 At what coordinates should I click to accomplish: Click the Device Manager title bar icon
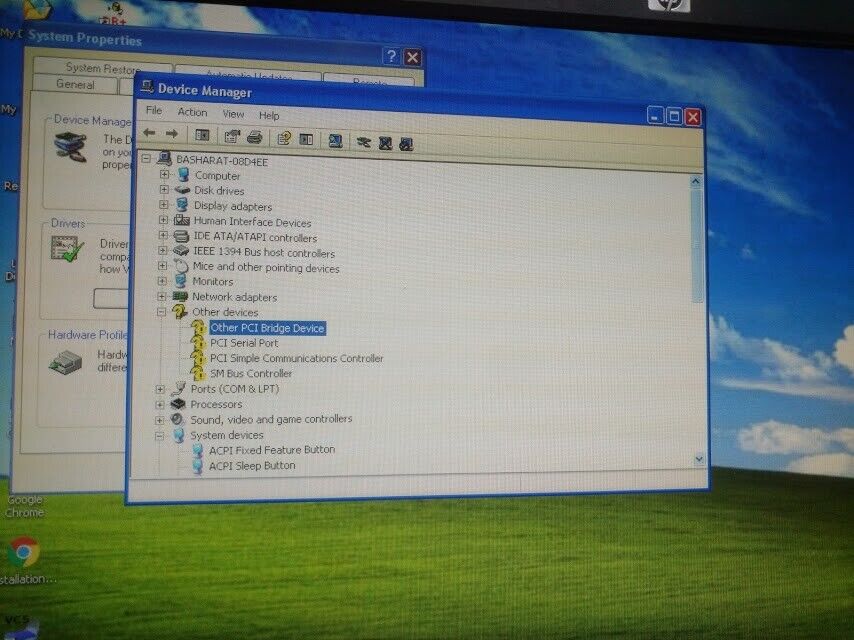pyautogui.click(x=147, y=86)
